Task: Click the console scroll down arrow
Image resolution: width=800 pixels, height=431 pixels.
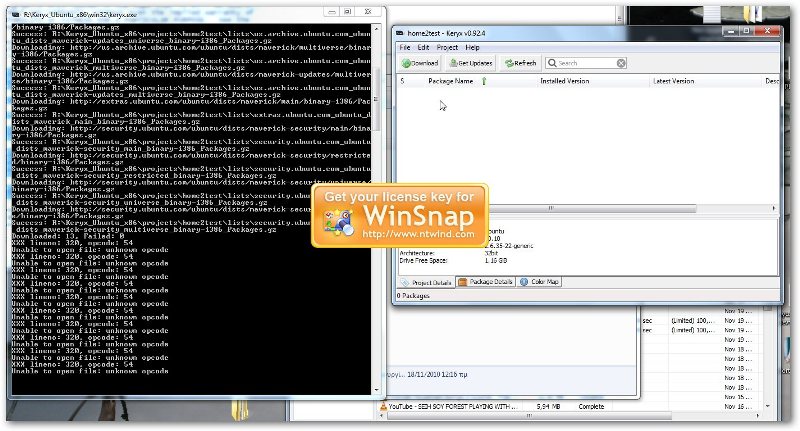Action: tap(377, 390)
